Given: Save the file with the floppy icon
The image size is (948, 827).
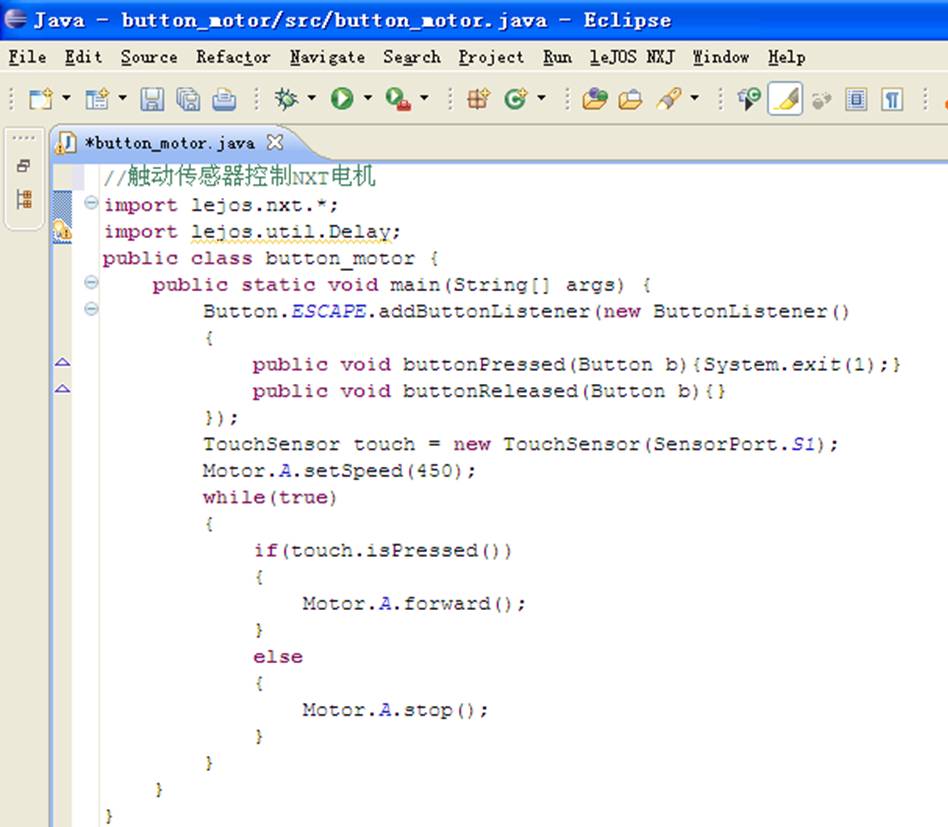Looking at the screenshot, I should (152, 99).
